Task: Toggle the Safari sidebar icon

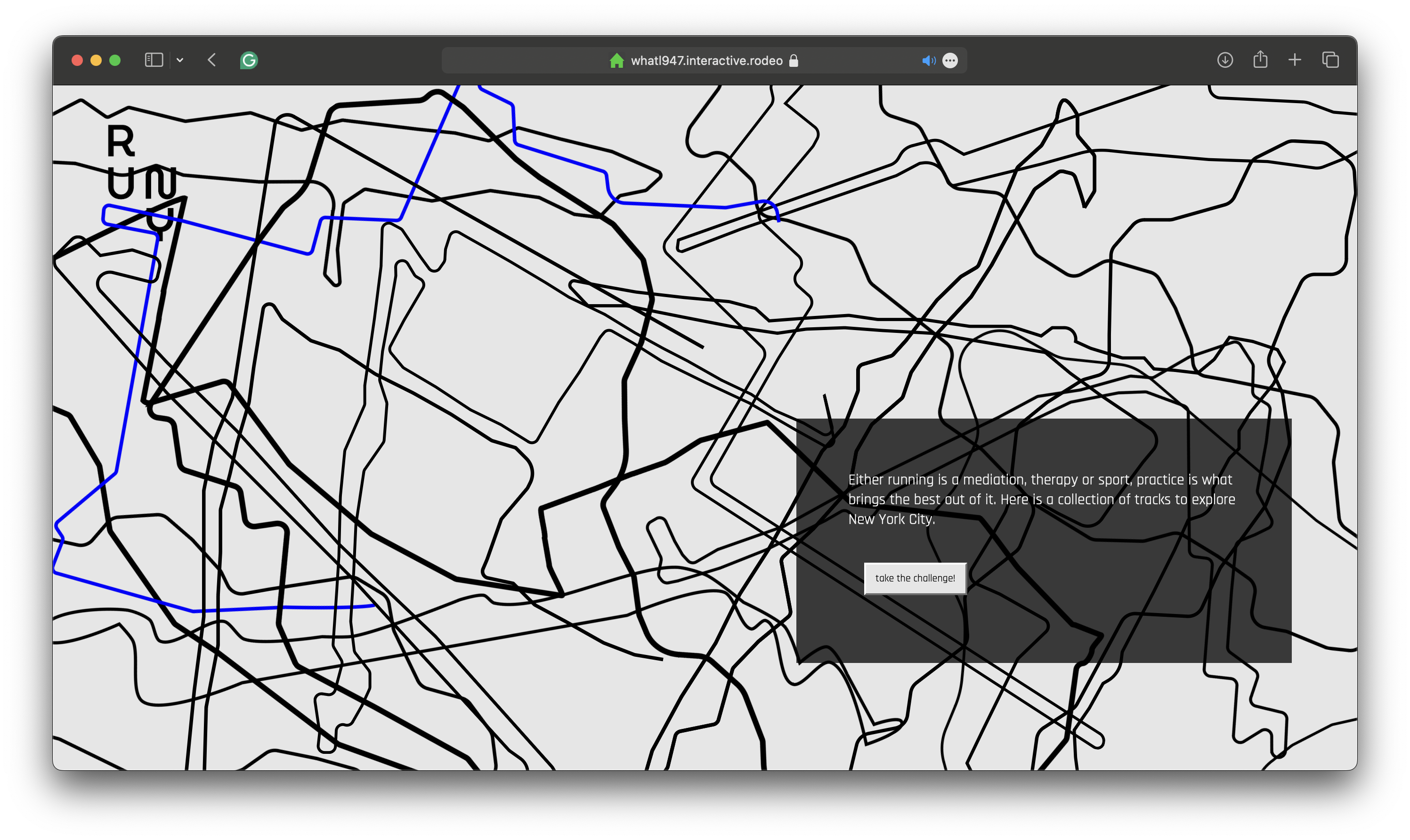Action: (x=154, y=60)
